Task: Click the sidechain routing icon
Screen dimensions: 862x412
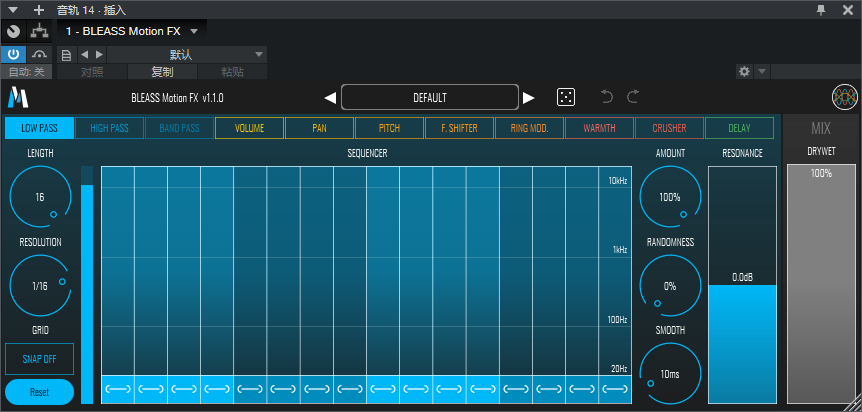Action: click(39, 31)
